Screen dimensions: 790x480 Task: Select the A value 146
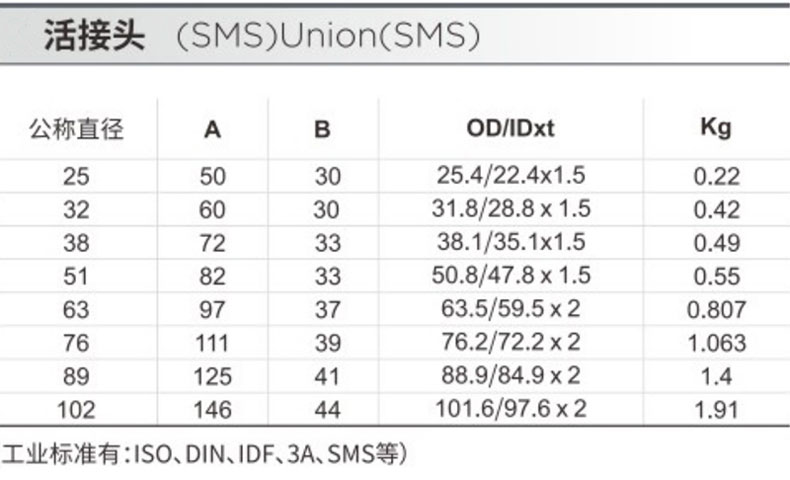213,409
